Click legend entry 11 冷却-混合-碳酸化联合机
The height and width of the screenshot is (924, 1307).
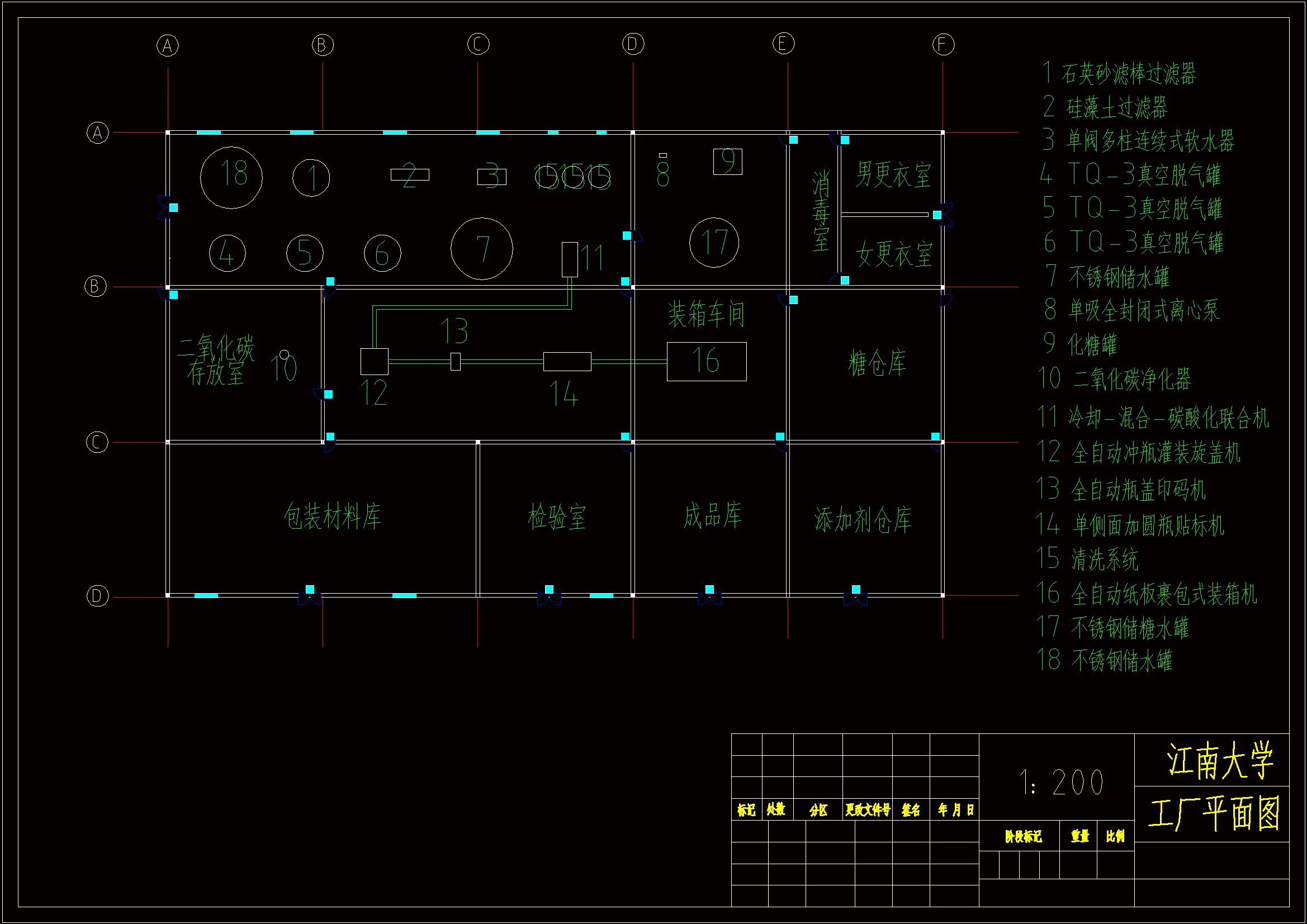tap(1153, 418)
